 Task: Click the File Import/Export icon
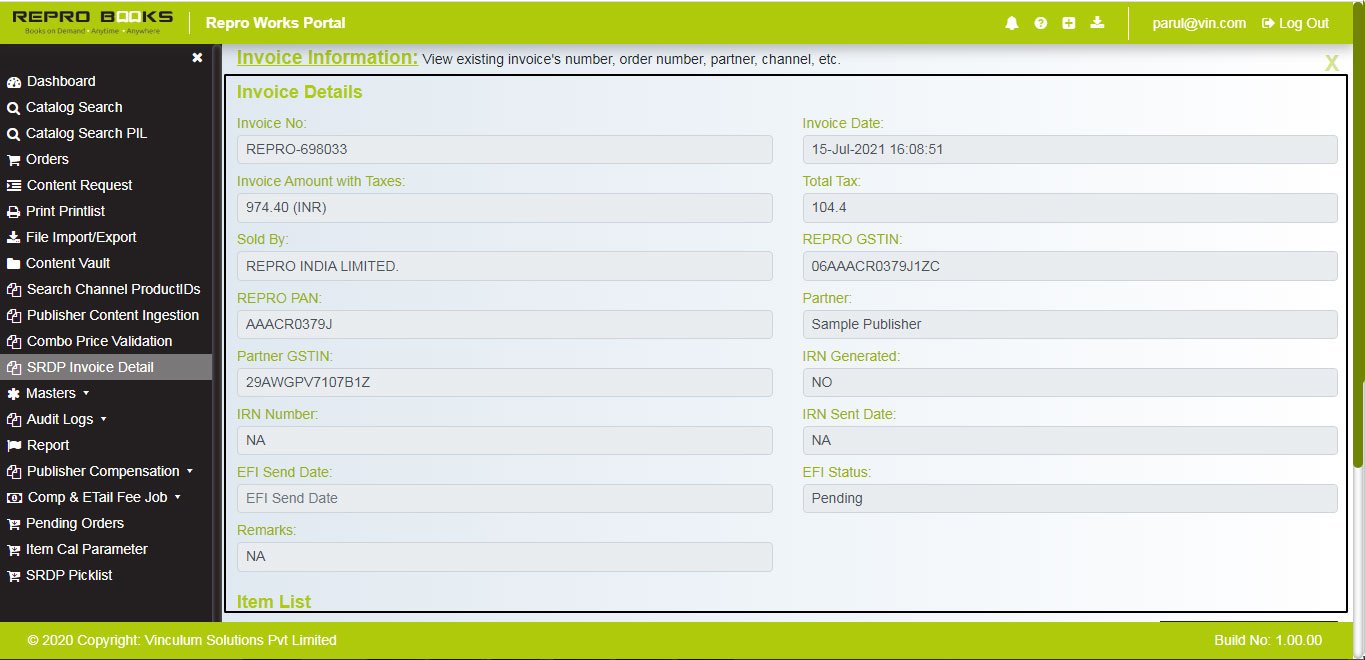point(14,237)
